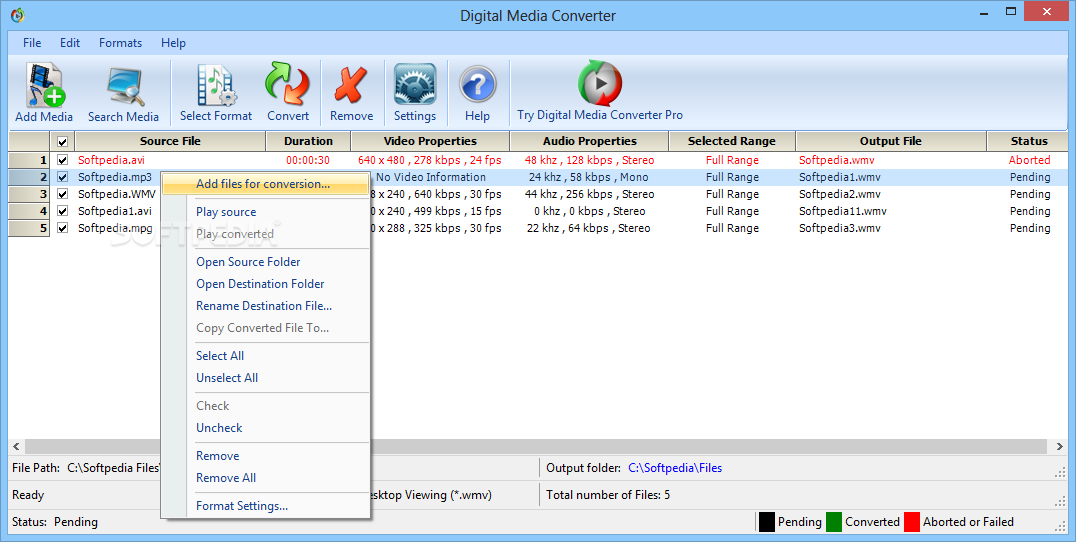Open Settings from the gear icon
Image resolution: width=1076 pixels, height=542 pixels.
point(414,93)
